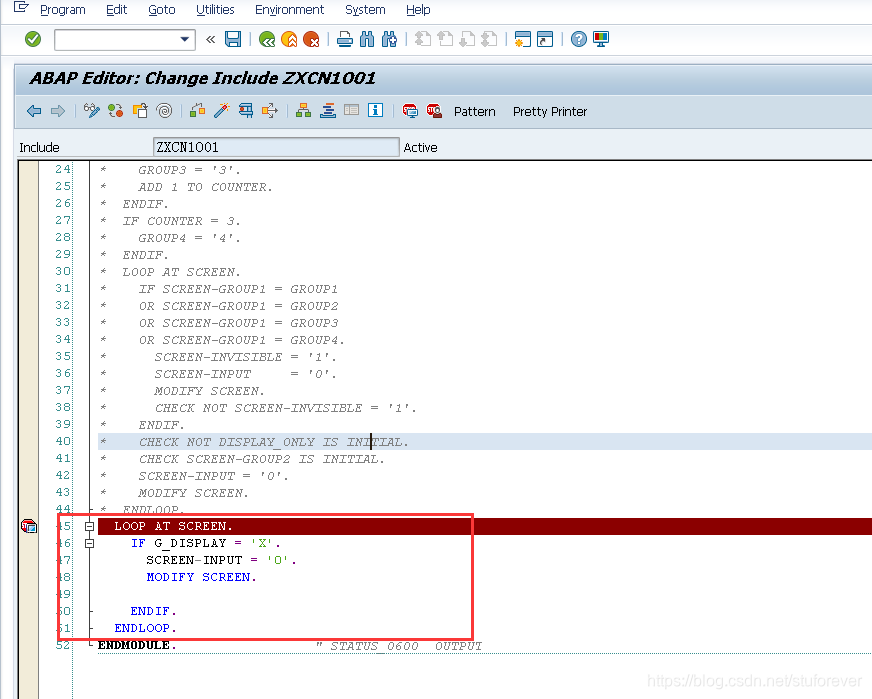Click the Set/Delete Session Breakpoint icon
Image resolution: width=872 pixels, height=699 pixels.
410,111
